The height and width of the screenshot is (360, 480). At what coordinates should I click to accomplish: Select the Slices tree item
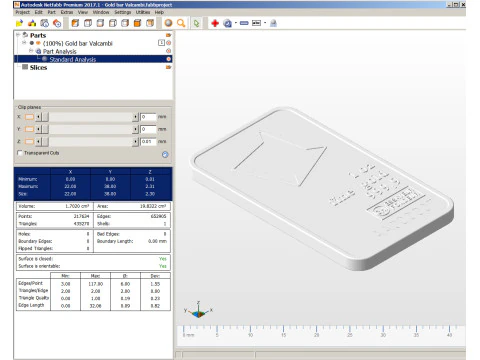click(38, 67)
